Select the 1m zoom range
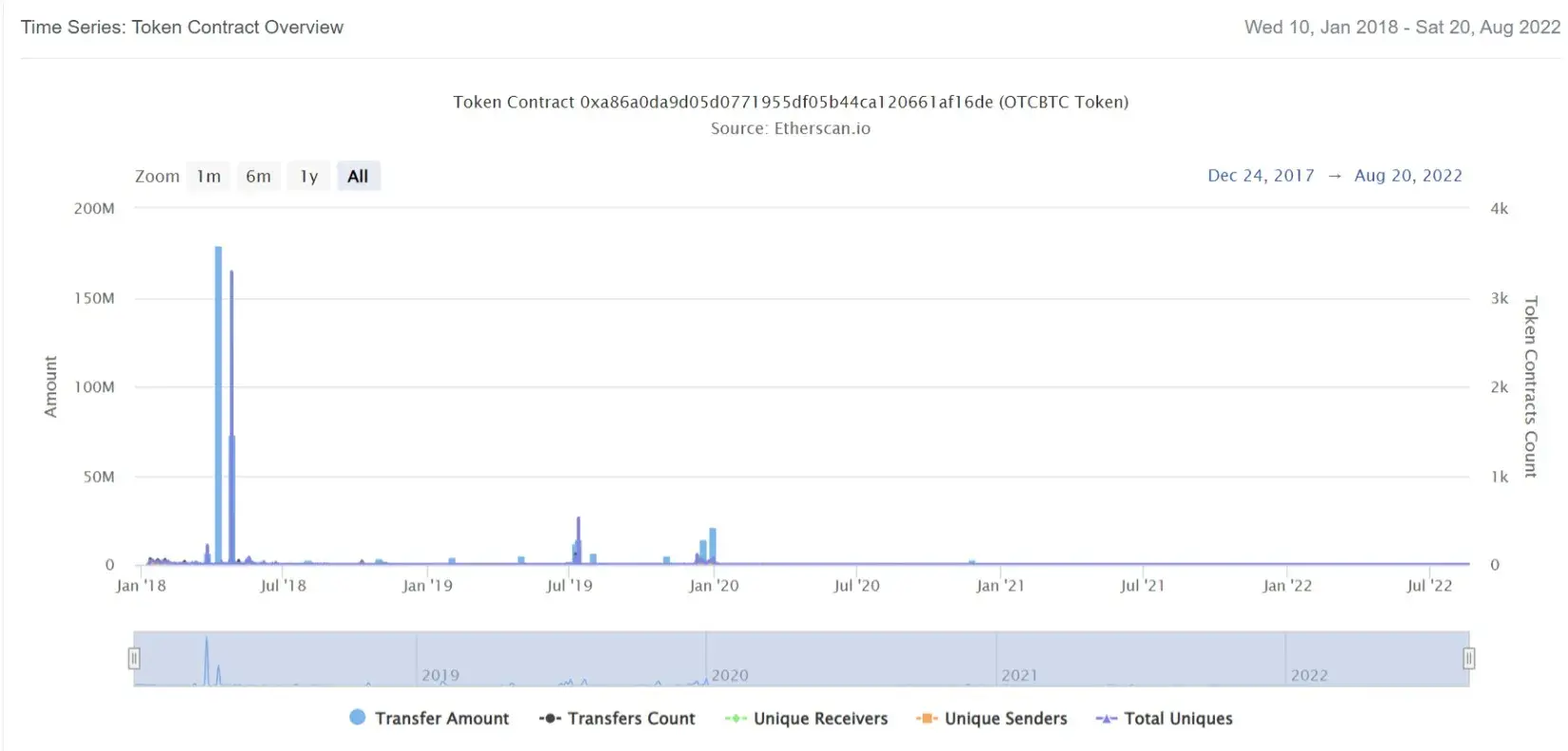This screenshot has width=1568, height=751. pos(209,177)
